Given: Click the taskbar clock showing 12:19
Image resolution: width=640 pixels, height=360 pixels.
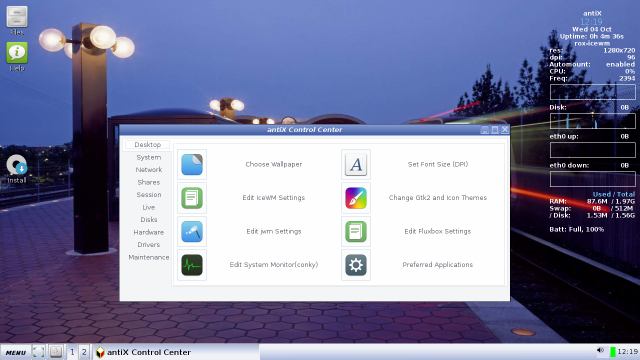Looking at the screenshot, I should tap(628, 351).
